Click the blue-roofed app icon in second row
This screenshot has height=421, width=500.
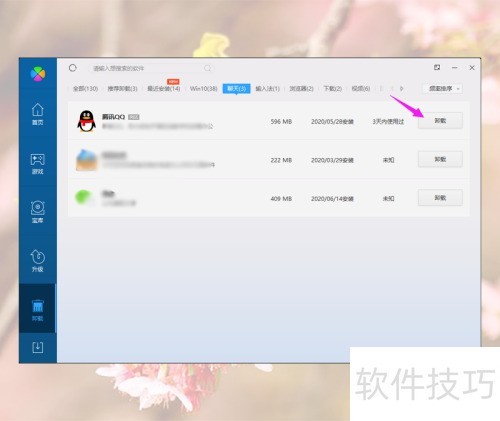pos(86,160)
